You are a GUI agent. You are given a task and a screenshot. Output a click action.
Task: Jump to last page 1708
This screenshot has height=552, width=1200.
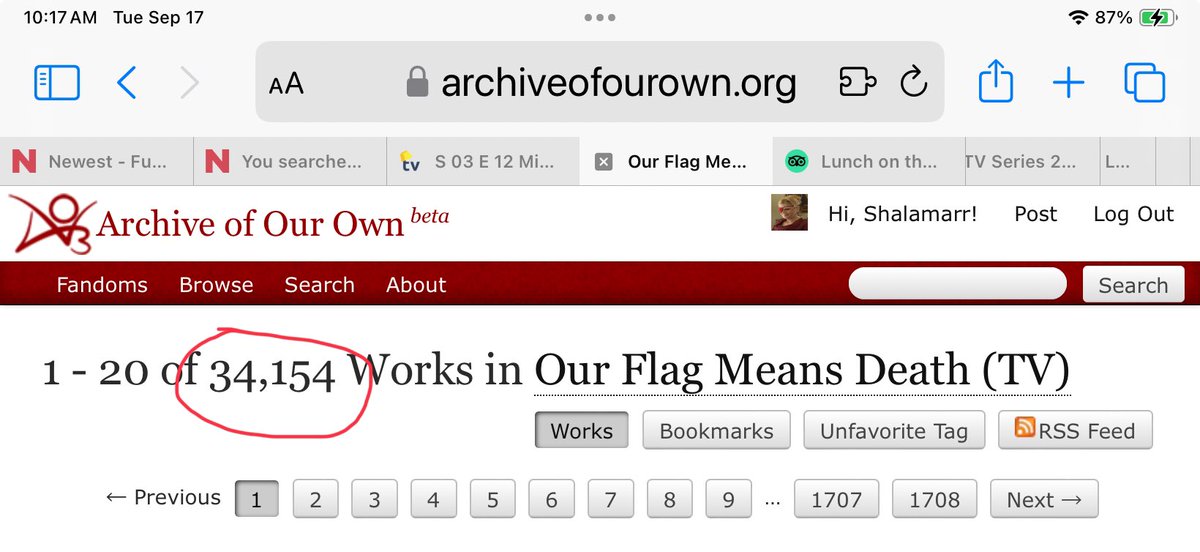pyautogui.click(x=934, y=499)
